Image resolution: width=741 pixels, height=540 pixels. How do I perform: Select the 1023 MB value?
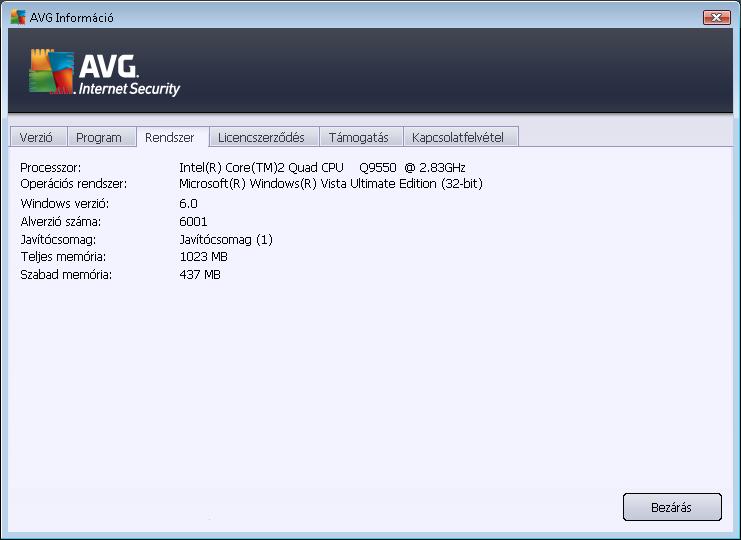(x=204, y=257)
